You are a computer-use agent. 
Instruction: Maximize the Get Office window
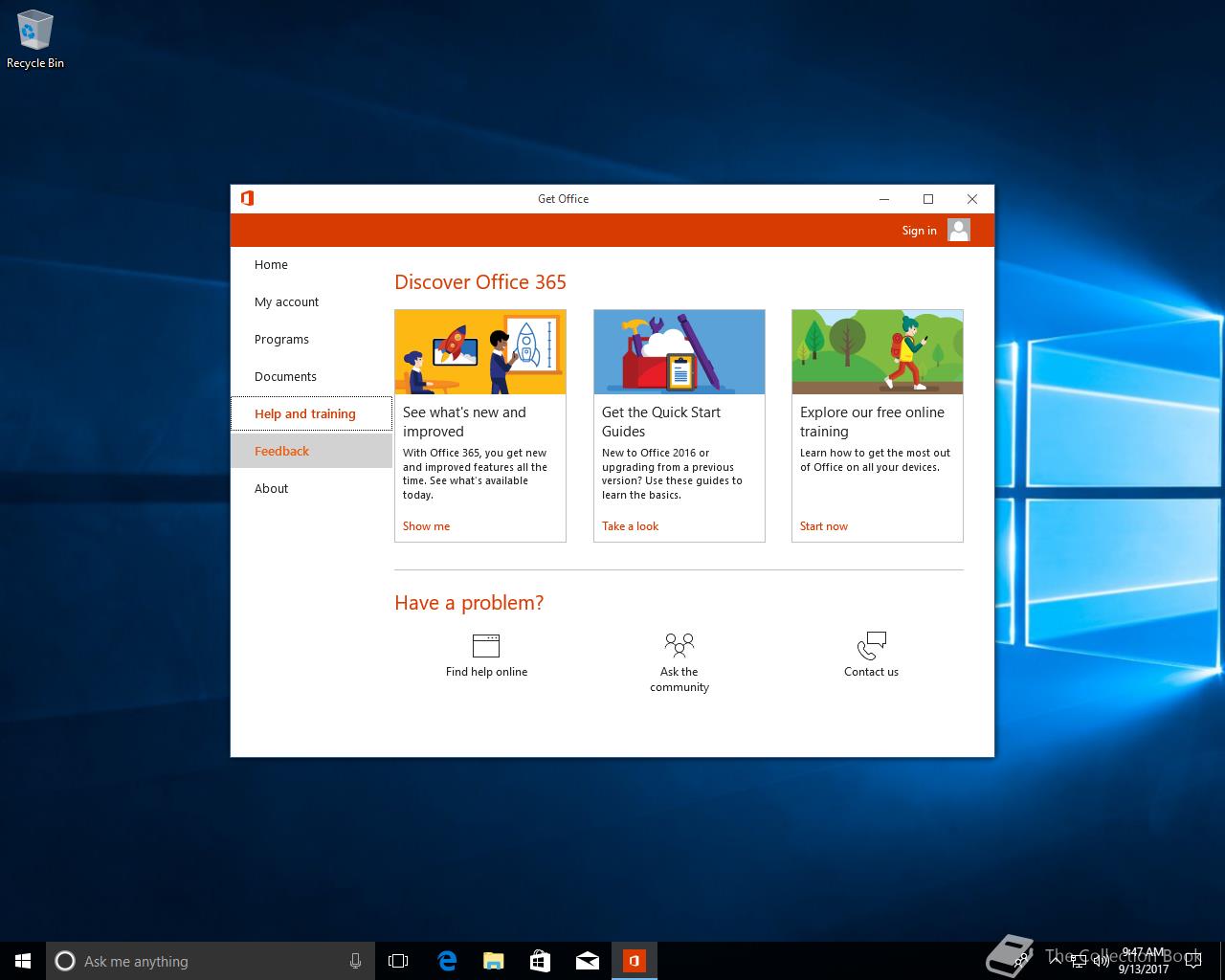pos(928,198)
